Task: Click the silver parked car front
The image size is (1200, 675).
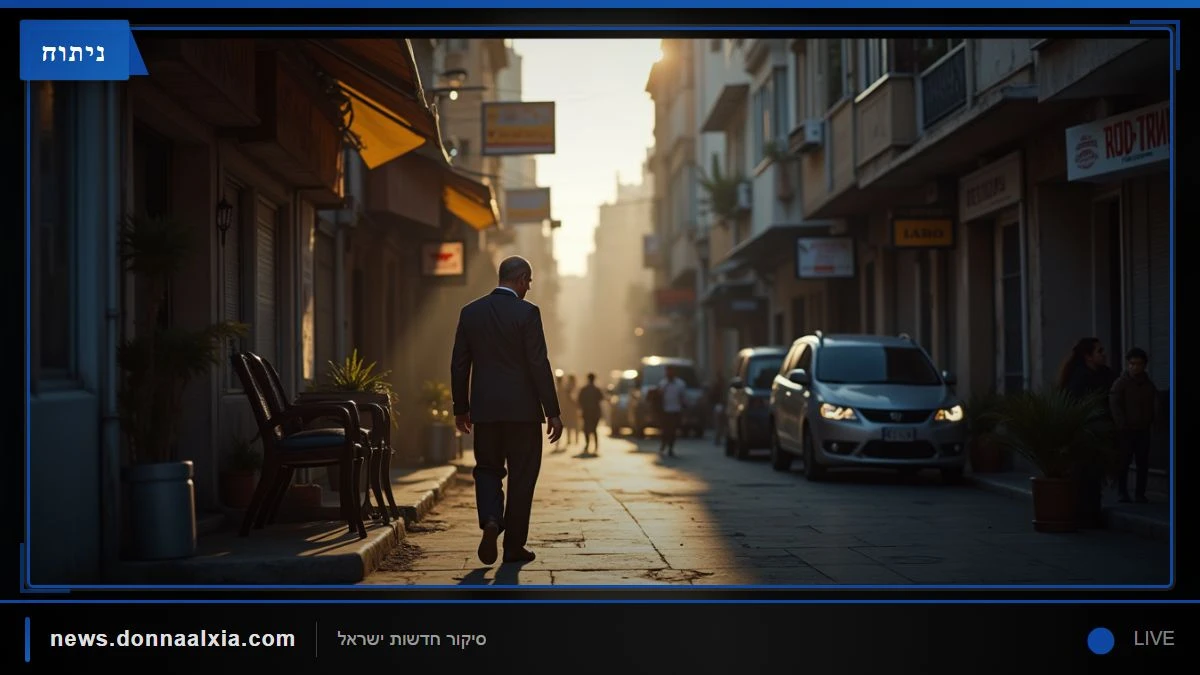Action: pos(866,407)
